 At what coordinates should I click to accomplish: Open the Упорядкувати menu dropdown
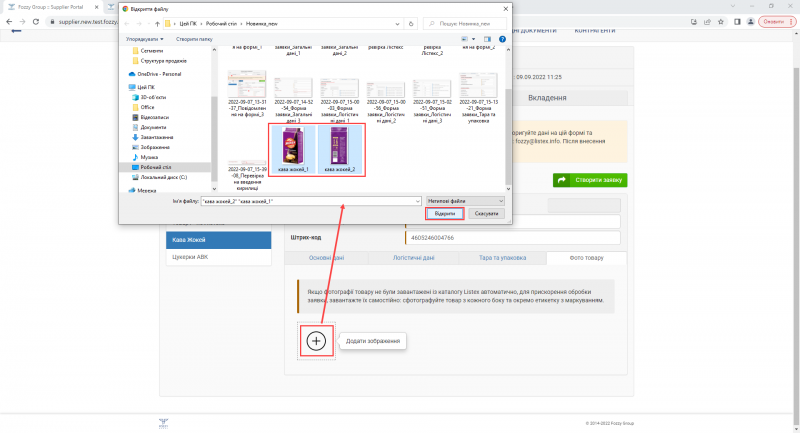point(146,39)
